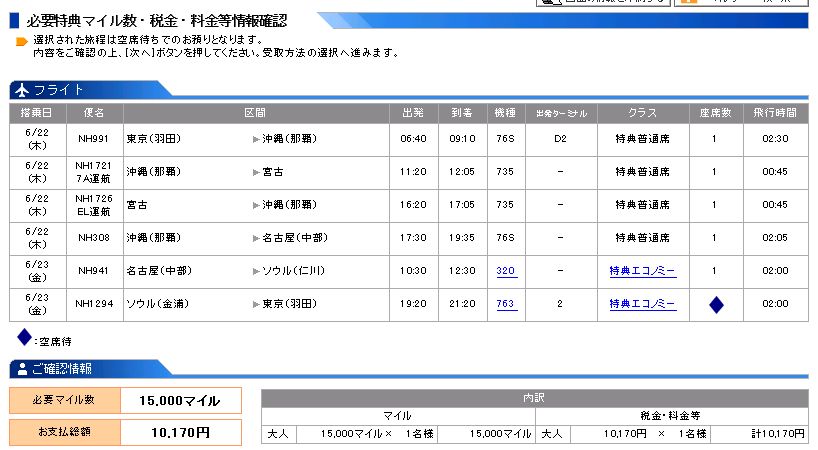Click the 内訳 breakdown header
This screenshot has width=818, height=450.
tap(534, 398)
